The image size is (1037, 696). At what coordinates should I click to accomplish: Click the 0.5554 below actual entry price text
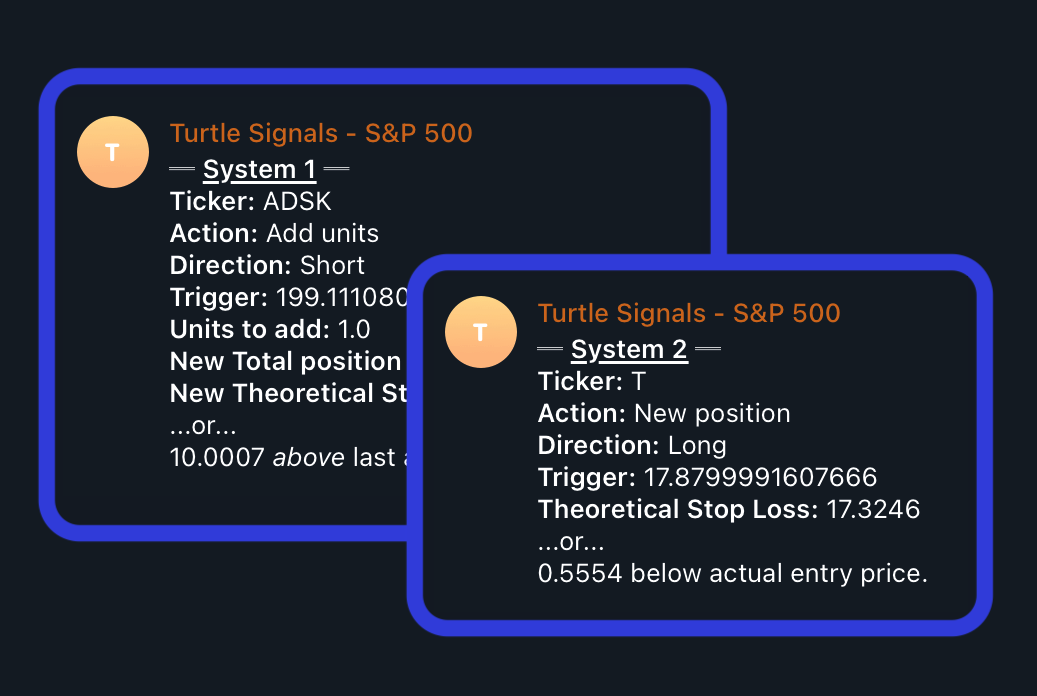pyautogui.click(x=733, y=573)
